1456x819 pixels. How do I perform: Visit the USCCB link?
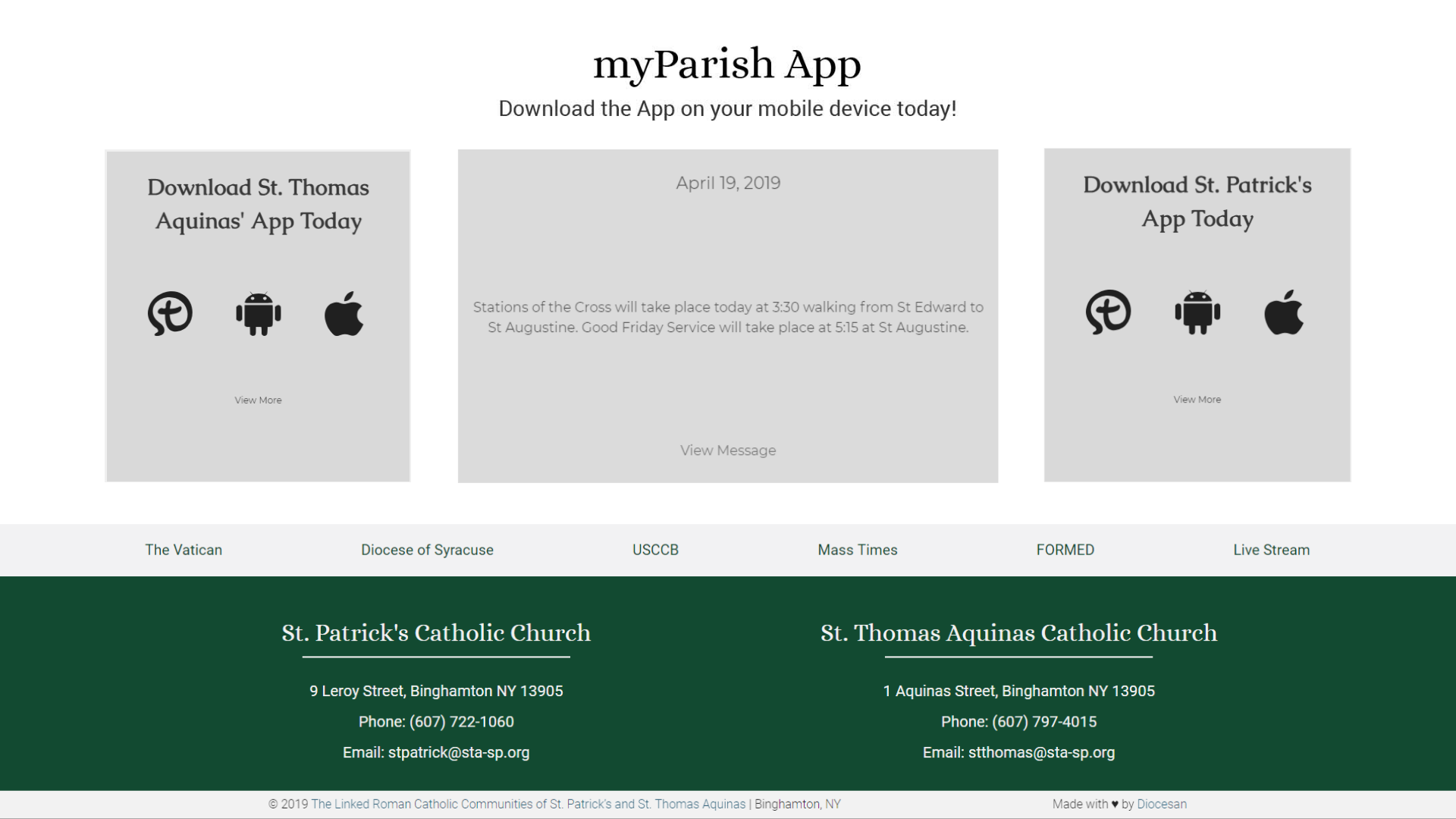[x=655, y=550]
